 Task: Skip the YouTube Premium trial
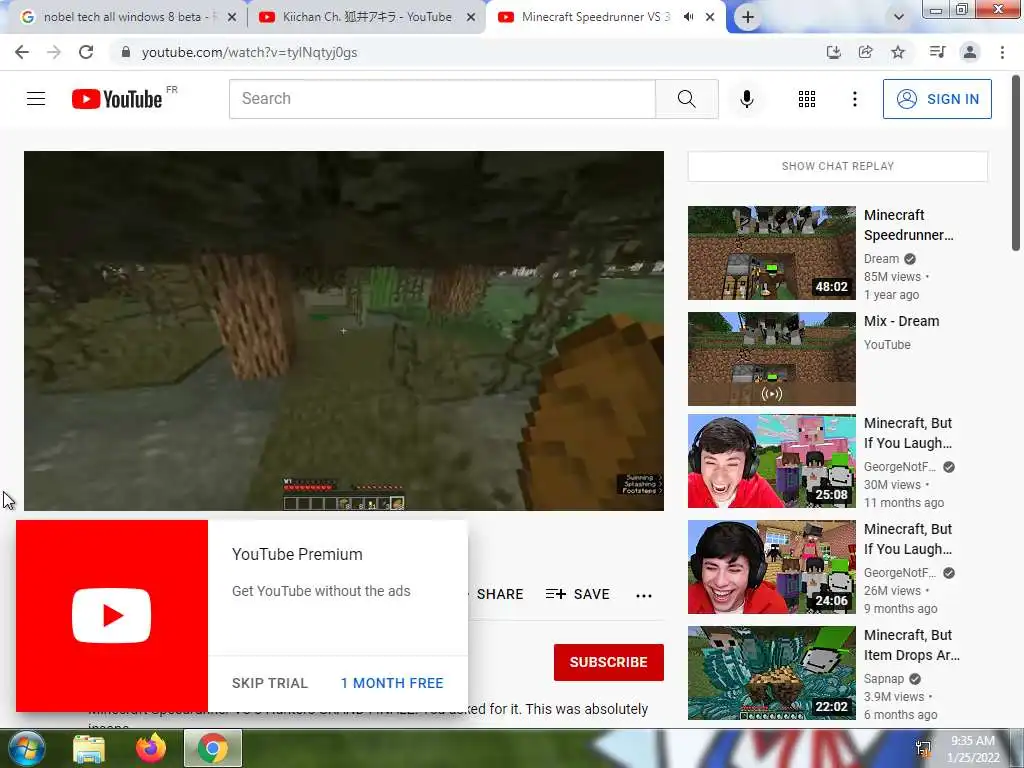point(269,683)
